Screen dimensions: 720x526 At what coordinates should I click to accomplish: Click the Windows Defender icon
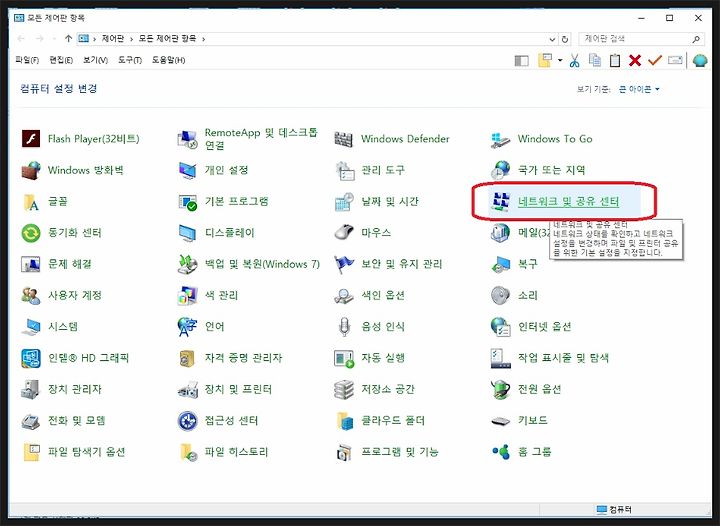coord(344,139)
